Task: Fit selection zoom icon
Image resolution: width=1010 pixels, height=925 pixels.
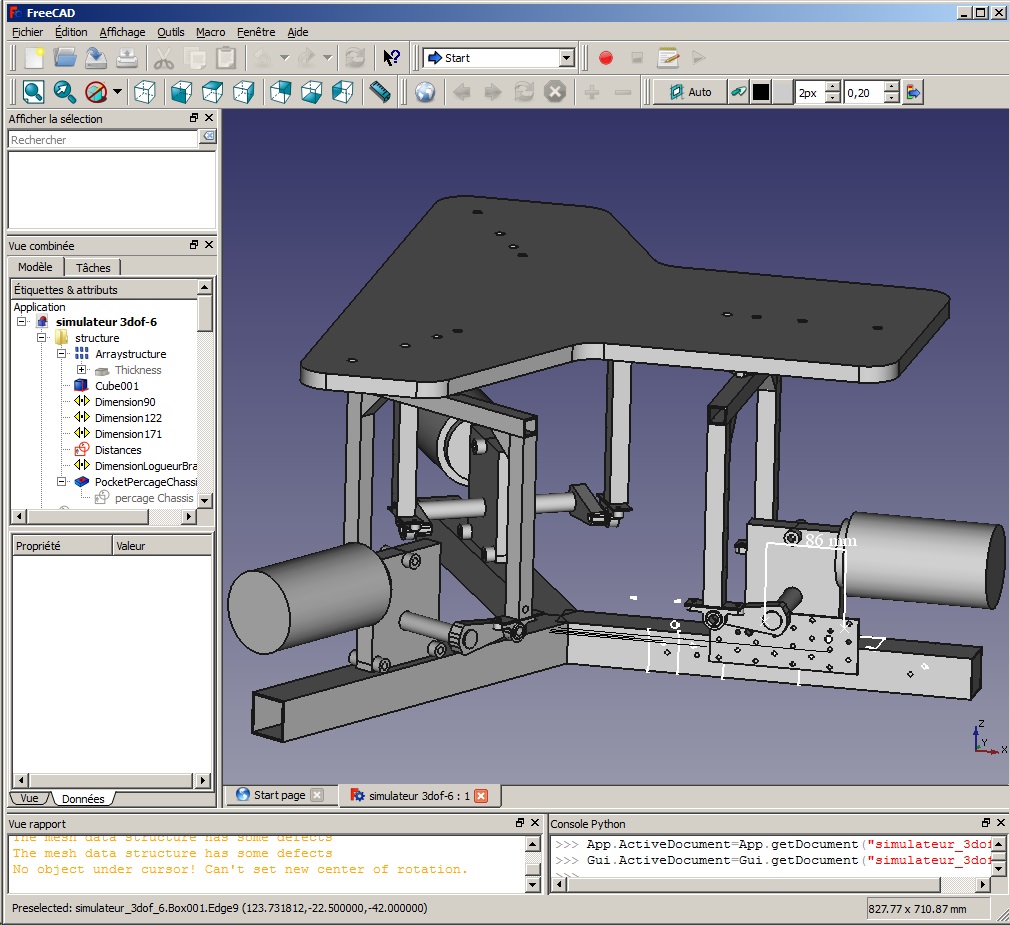Action: pos(64,92)
